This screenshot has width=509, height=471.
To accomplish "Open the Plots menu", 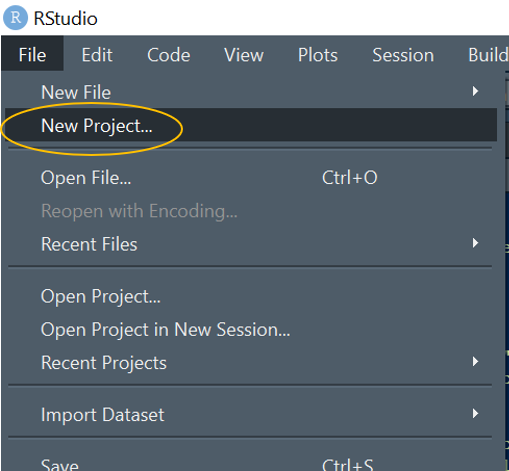I will coord(318,55).
